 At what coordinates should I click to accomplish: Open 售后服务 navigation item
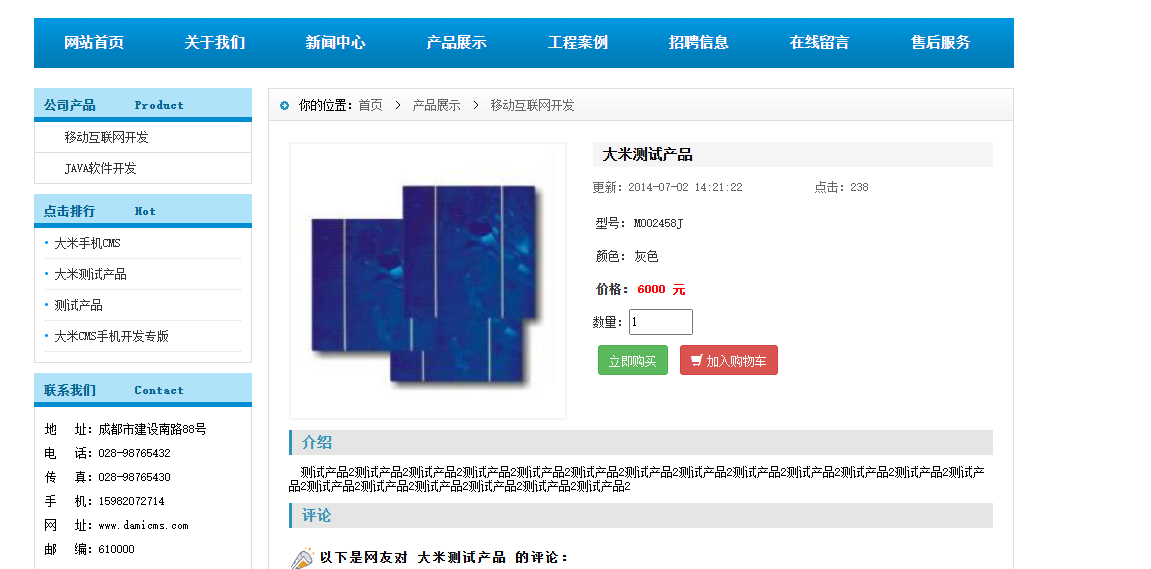click(x=940, y=43)
